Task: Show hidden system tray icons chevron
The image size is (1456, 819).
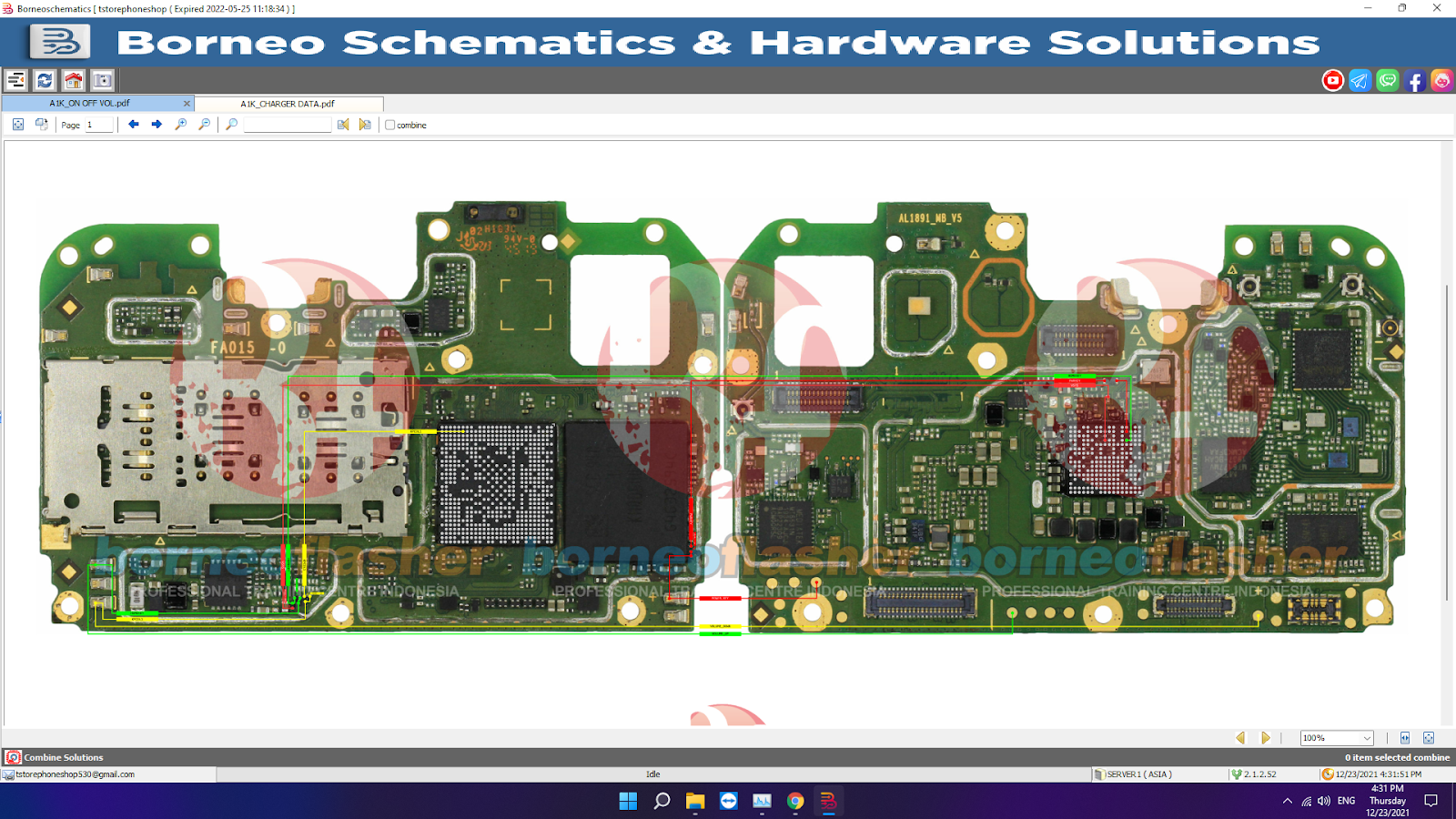Action: (1287, 801)
